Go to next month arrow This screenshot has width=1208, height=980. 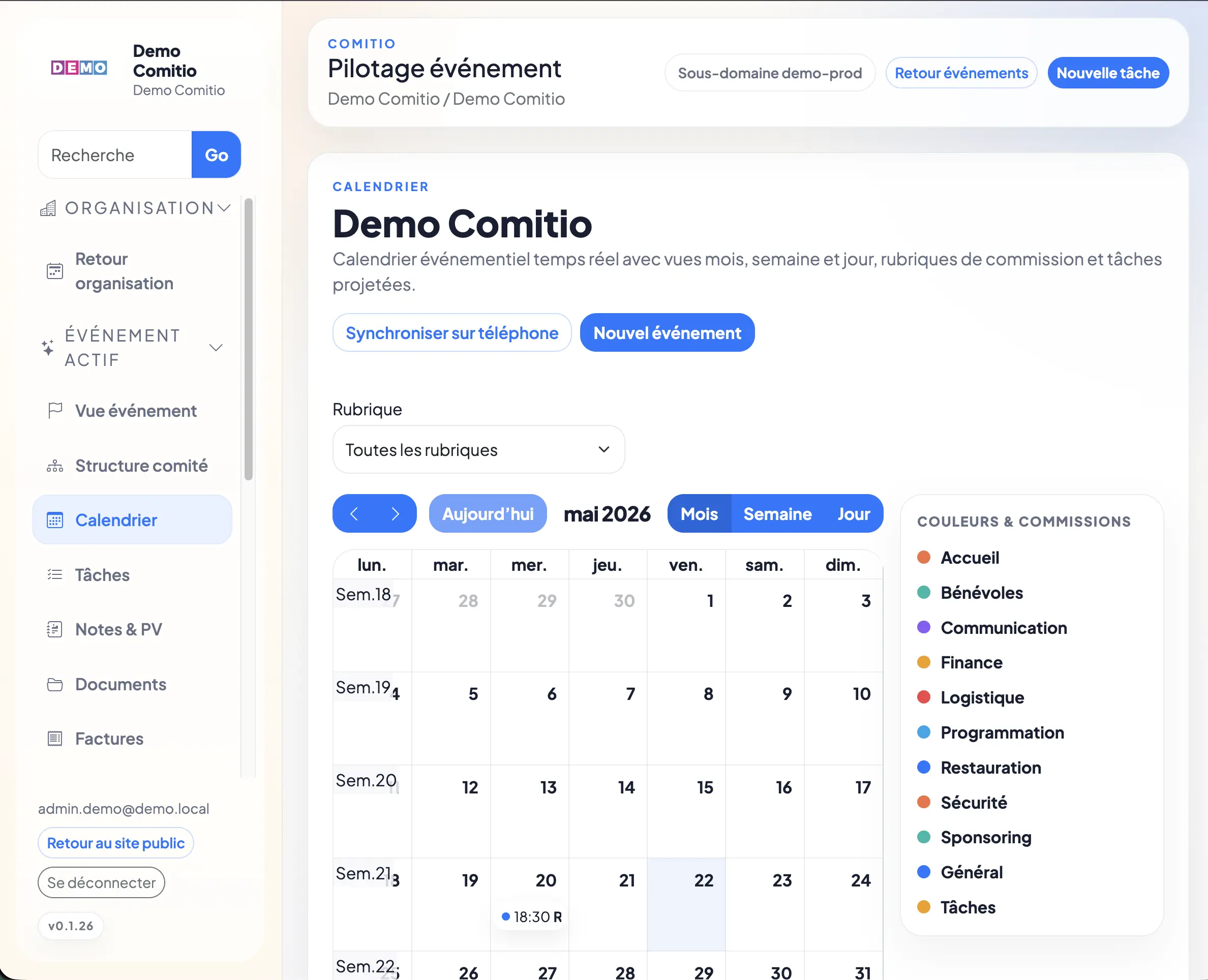coord(395,514)
